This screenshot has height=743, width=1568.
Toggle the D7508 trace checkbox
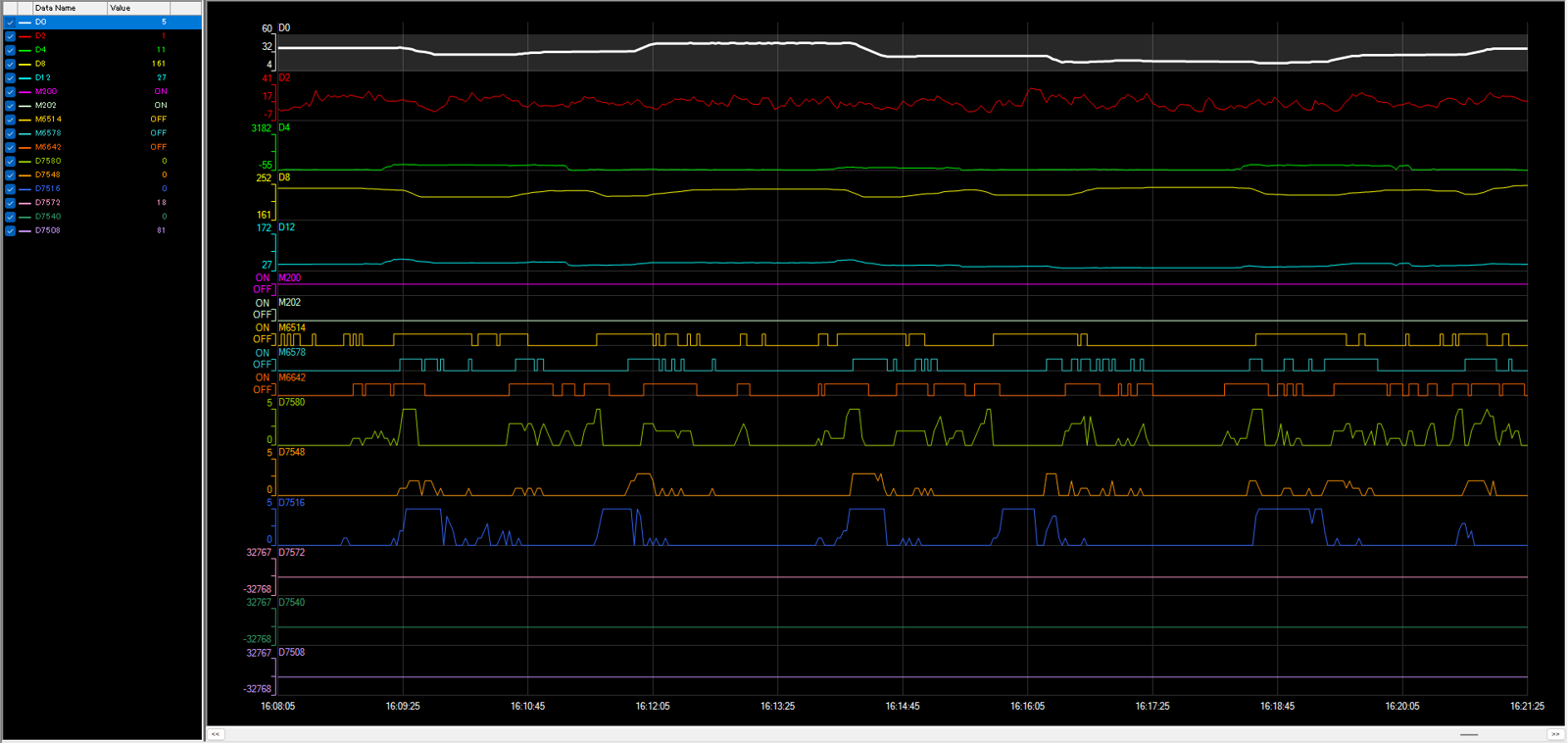pyautogui.click(x=10, y=230)
